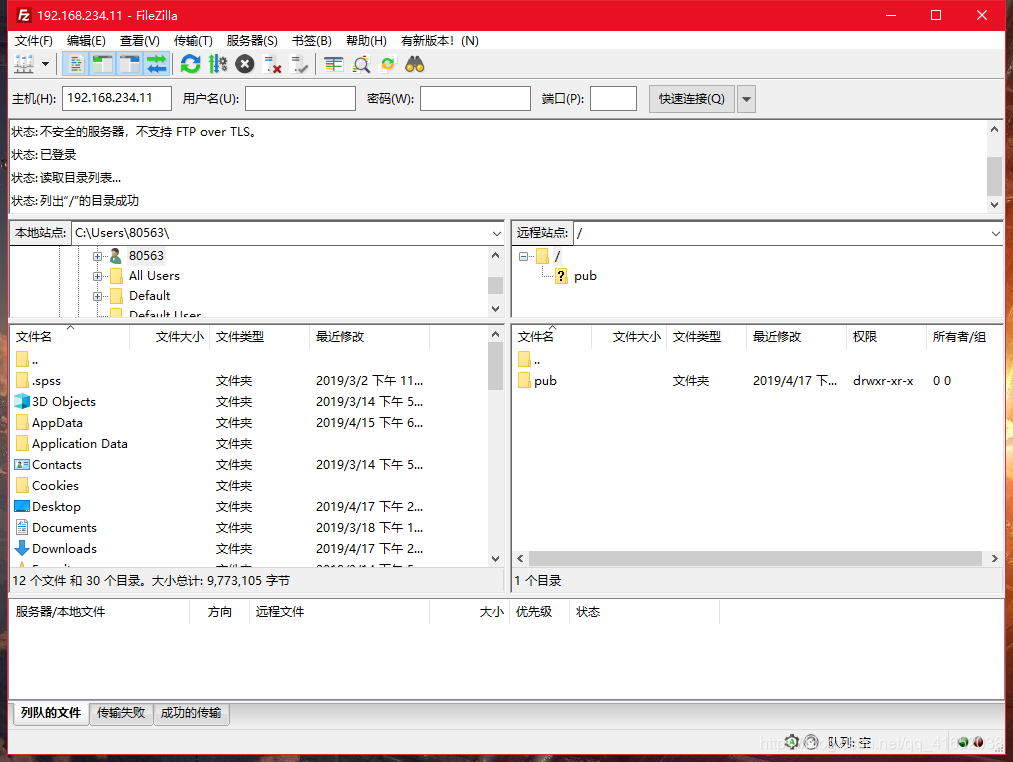Collapse the remote root / node

click(x=523, y=256)
